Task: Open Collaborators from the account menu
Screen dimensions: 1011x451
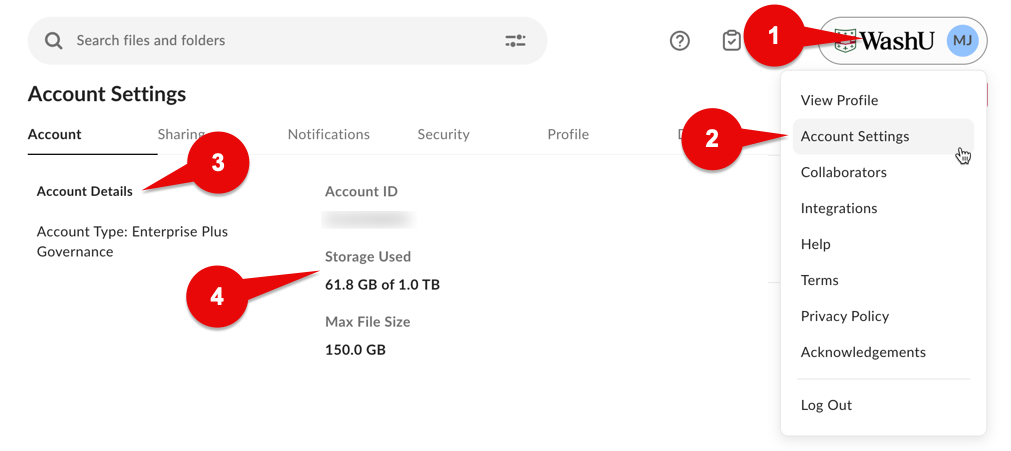Action: tap(843, 172)
